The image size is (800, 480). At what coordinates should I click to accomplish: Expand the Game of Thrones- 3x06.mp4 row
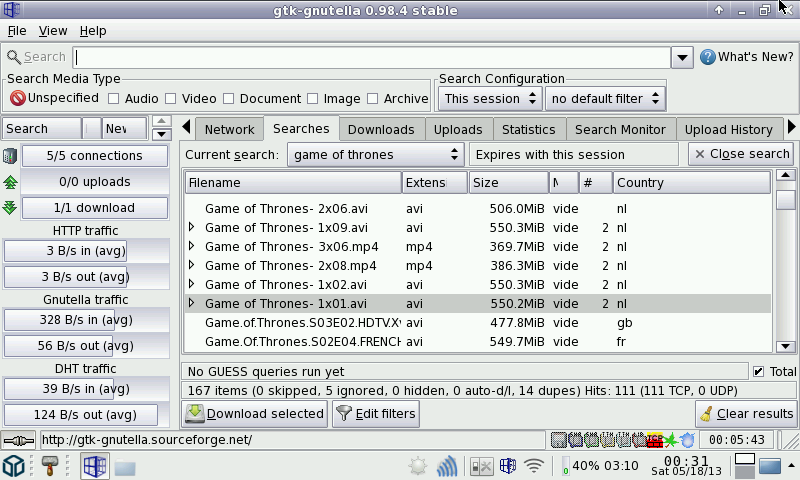[191, 245]
